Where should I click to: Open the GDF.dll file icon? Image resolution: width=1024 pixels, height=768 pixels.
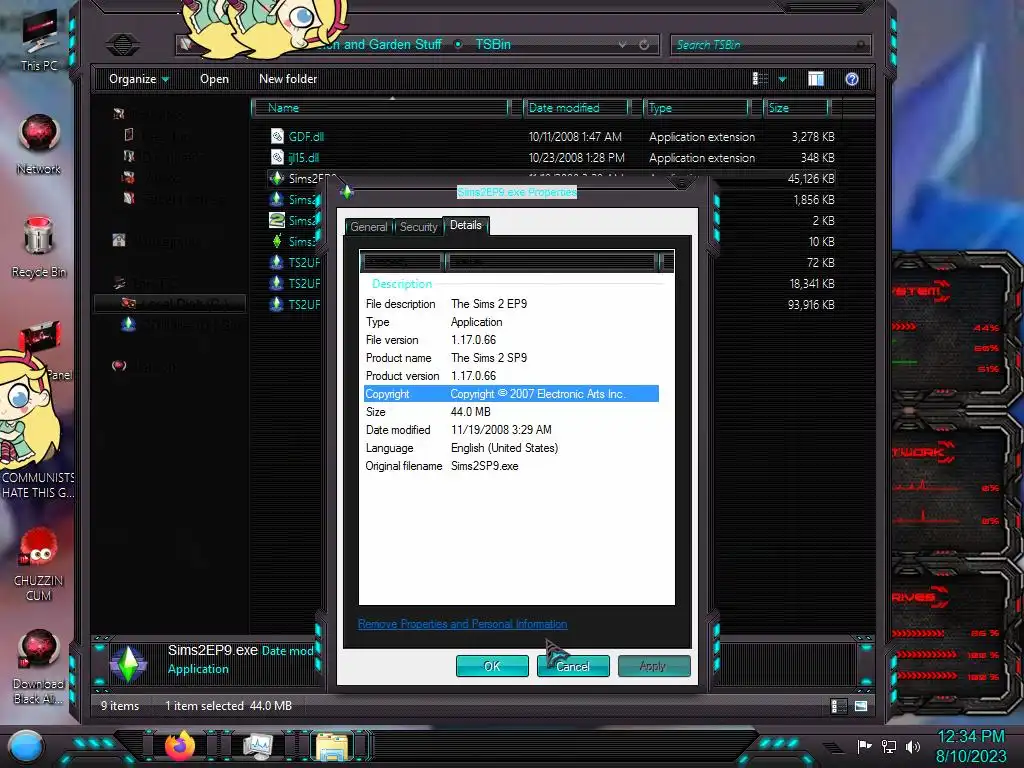pos(277,136)
